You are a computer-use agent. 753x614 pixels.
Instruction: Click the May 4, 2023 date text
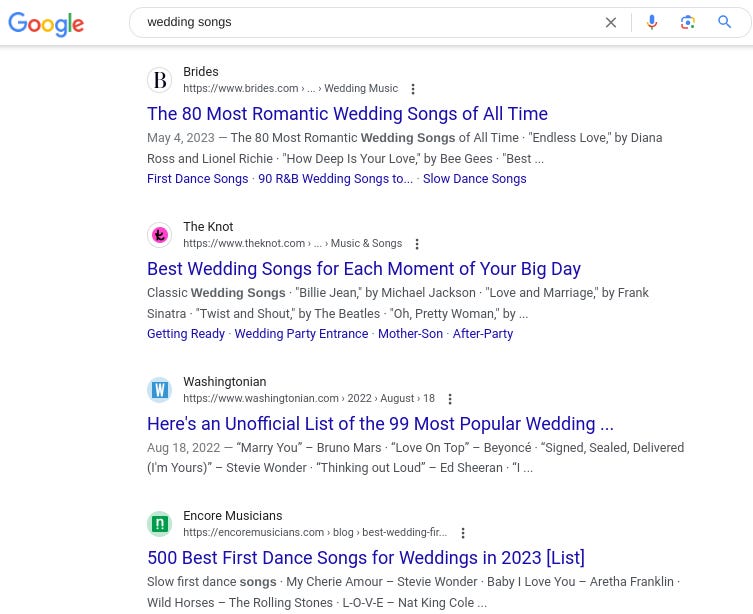181,138
